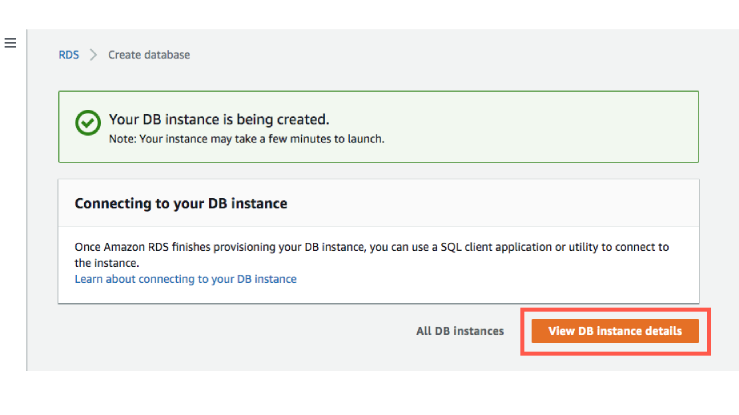Click the 'Connecting to your DB instance' heading
Screen dimensions: 739x415
pyautogui.click(x=181, y=203)
